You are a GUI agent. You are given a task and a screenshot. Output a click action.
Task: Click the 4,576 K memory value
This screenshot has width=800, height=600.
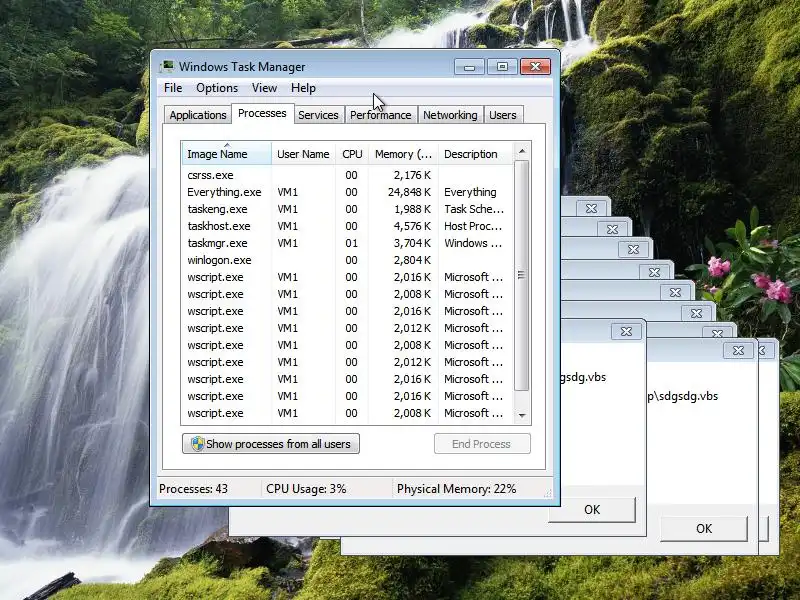click(x=412, y=226)
